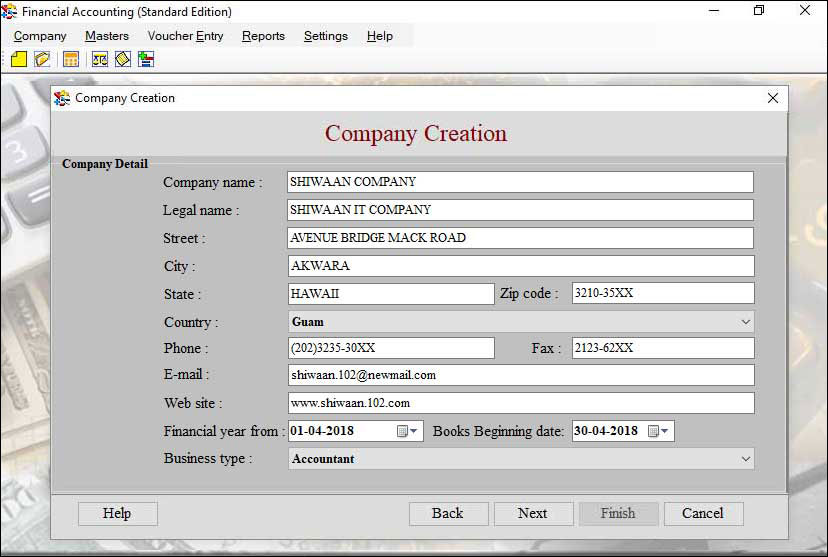Click the Zip code input field
The width and height of the screenshot is (828, 557).
(663, 293)
